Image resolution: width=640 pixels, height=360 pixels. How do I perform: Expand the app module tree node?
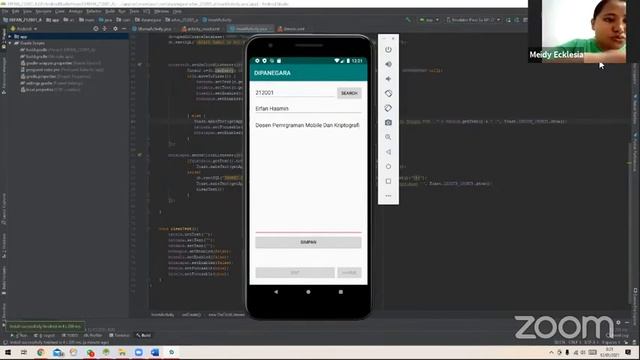(x=10, y=36)
